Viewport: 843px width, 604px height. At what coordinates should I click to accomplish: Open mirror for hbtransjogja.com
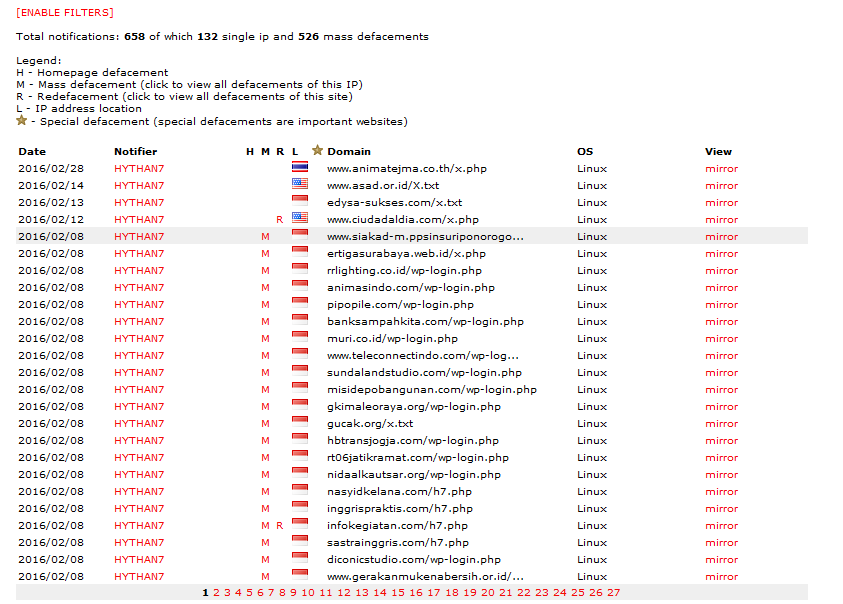coord(721,440)
